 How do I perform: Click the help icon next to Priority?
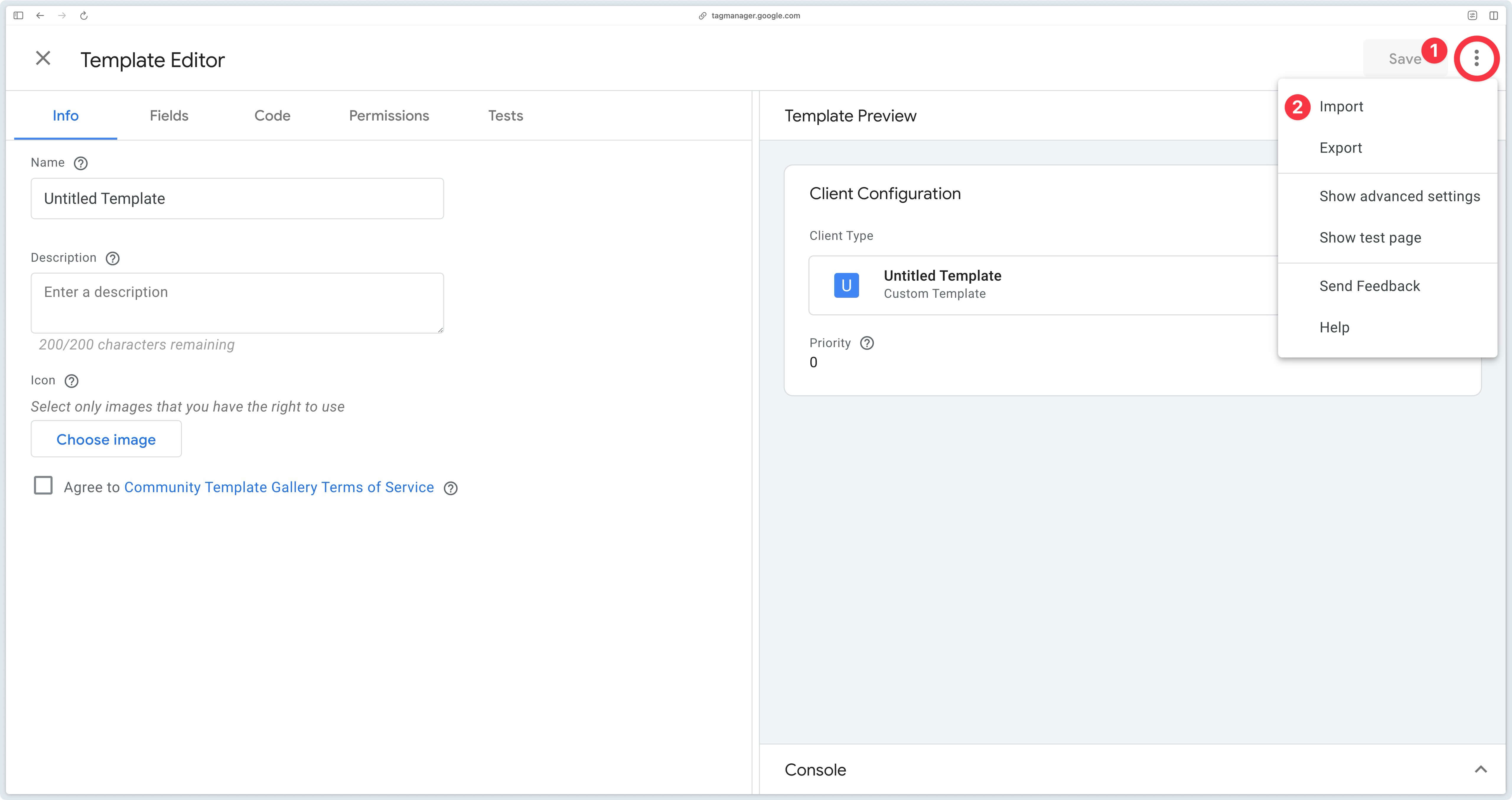[x=867, y=343]
